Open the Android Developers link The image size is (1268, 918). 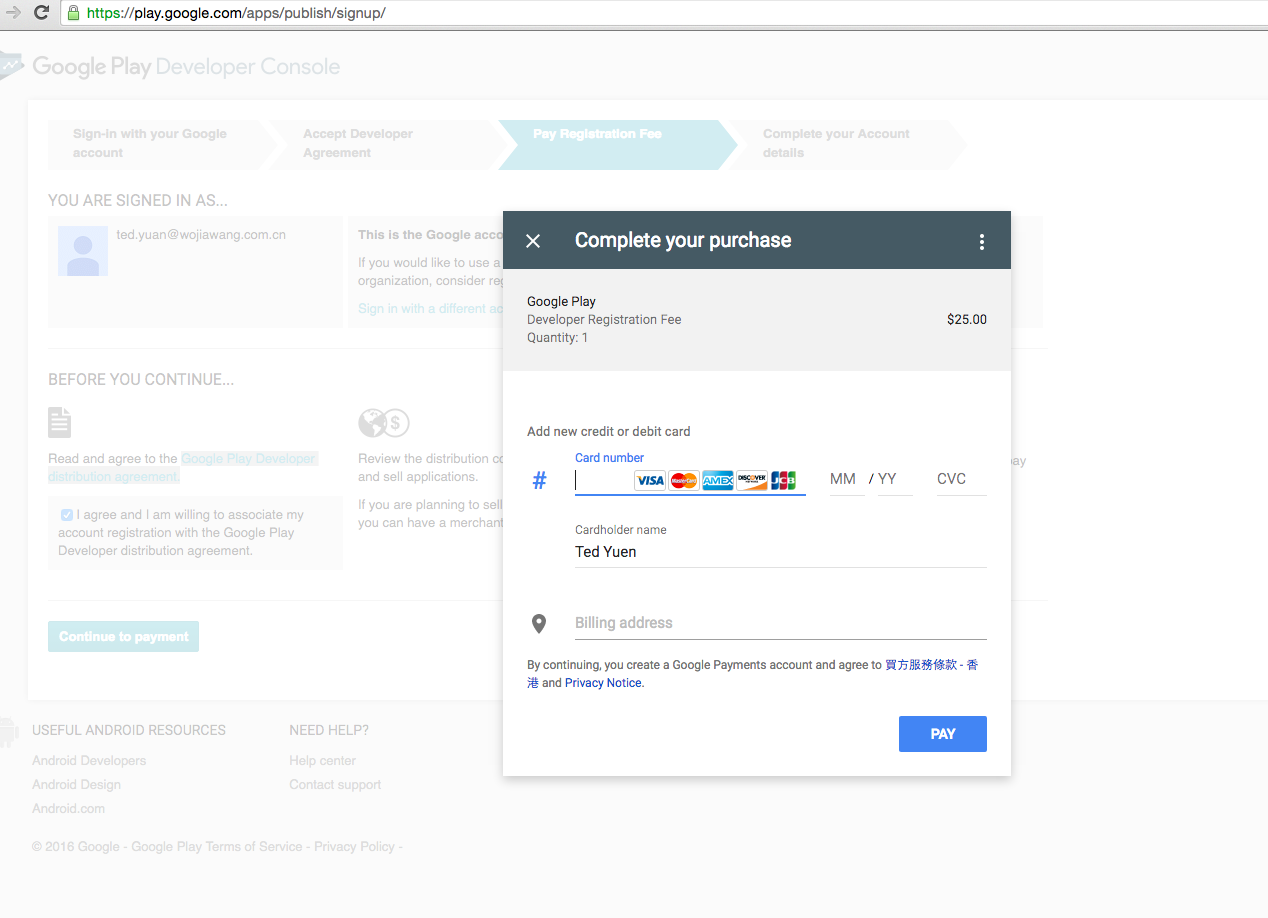click(89, 761)
